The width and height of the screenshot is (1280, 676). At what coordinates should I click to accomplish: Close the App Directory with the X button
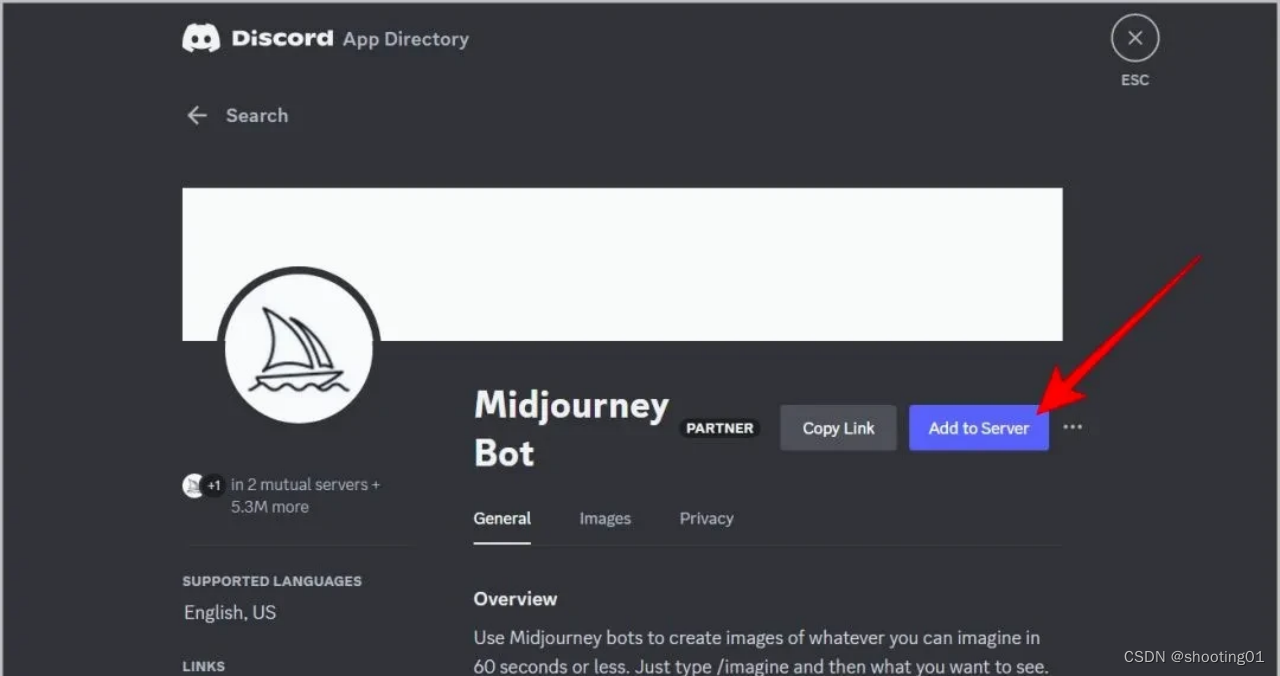pyautogui.click(x=1134, y=39)
